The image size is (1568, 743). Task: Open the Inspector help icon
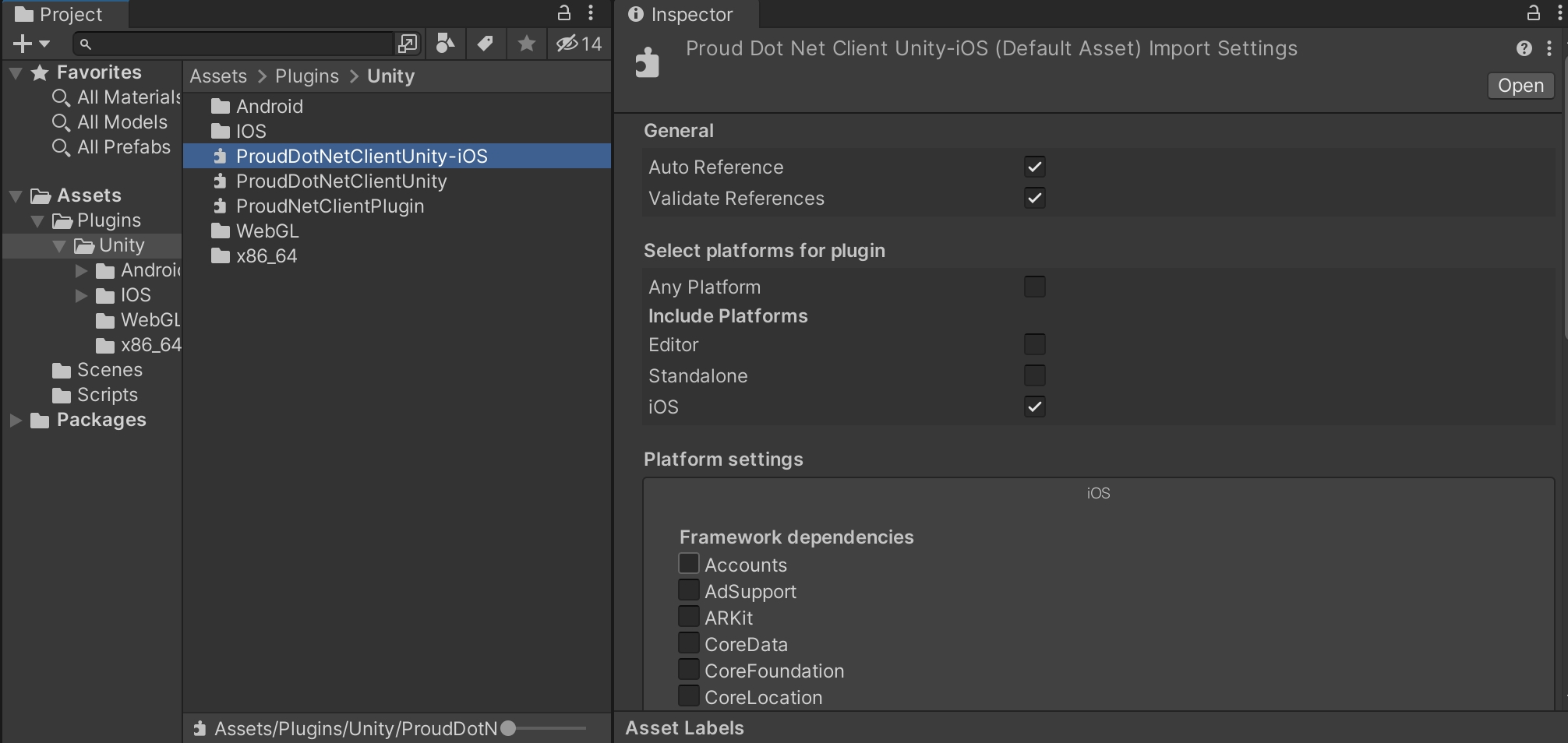[x=1524, y=48]
